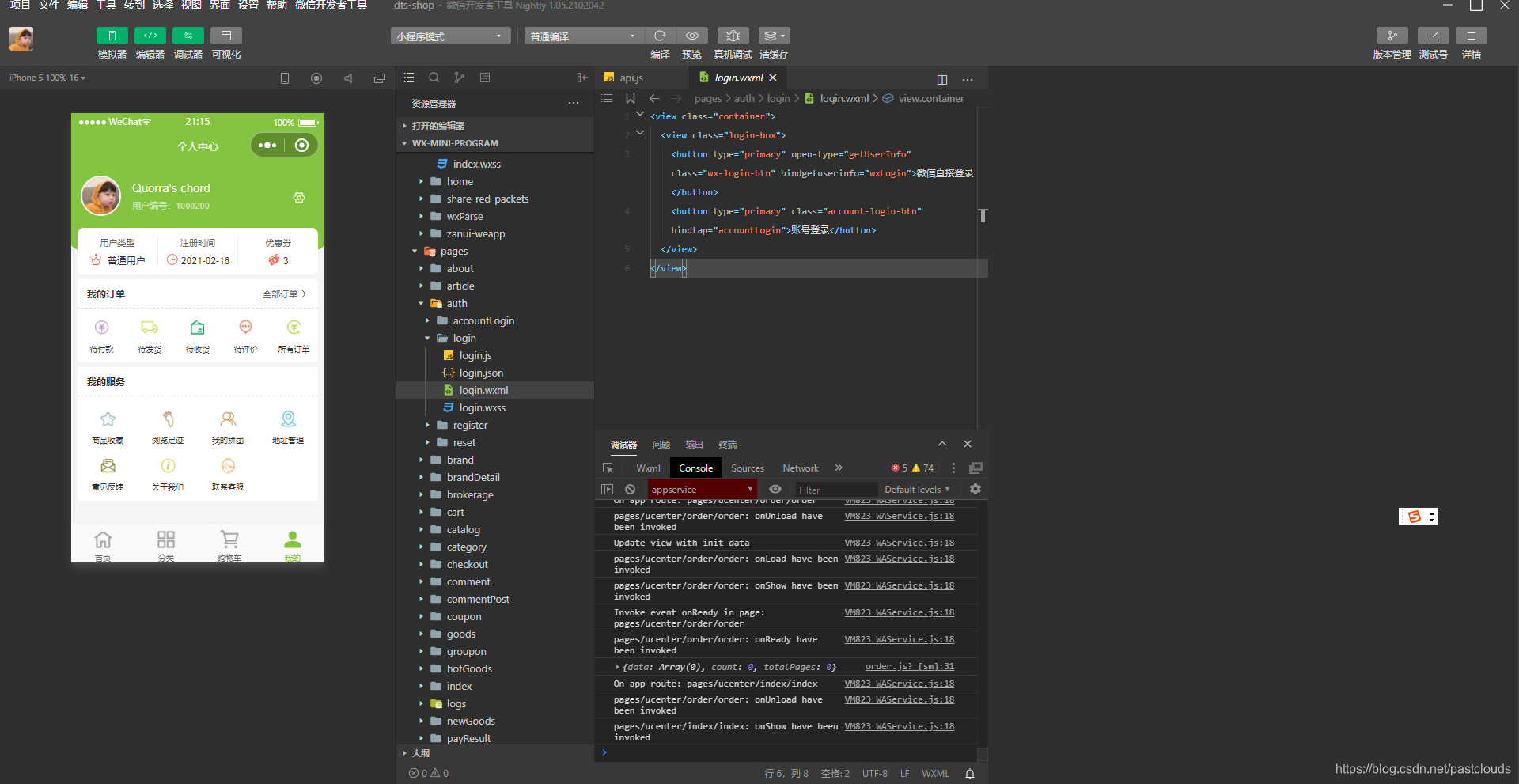Open the console settings gear
The height and width of the screenshot is (784, 1519).
[x=975, y=490]
